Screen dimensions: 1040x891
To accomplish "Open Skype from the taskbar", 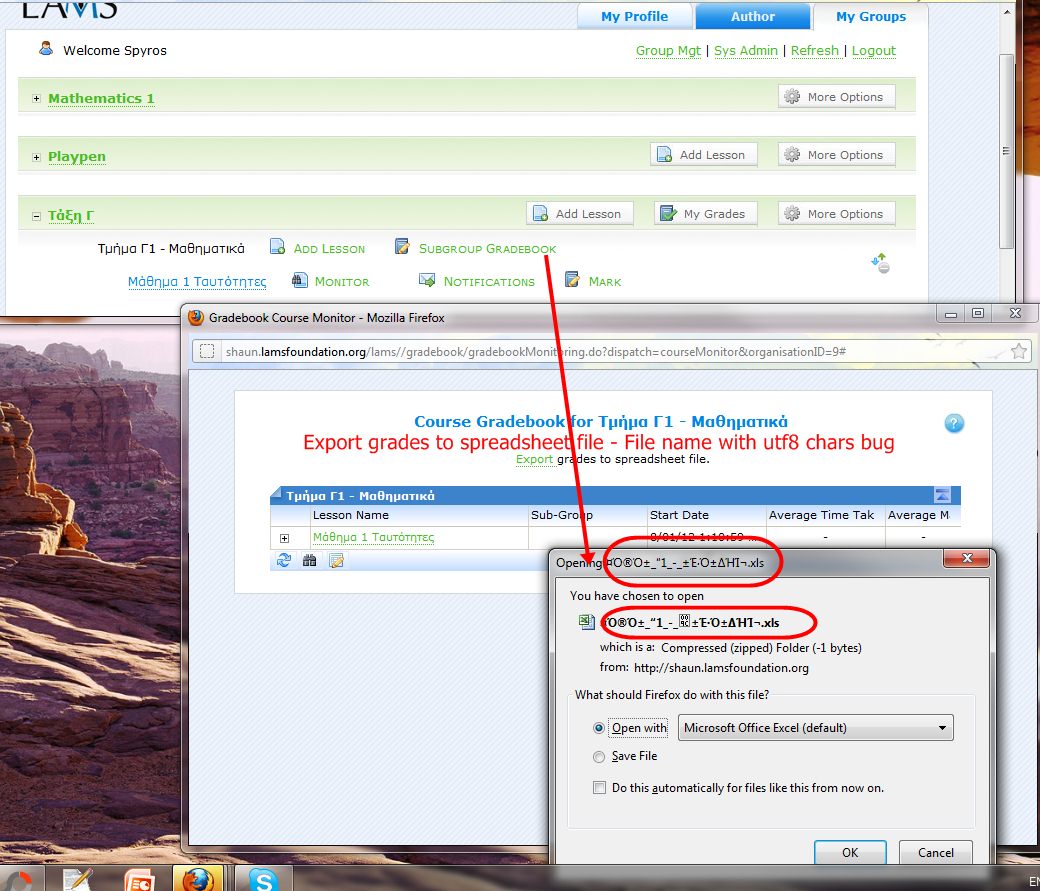I will [x=264, y=880].
